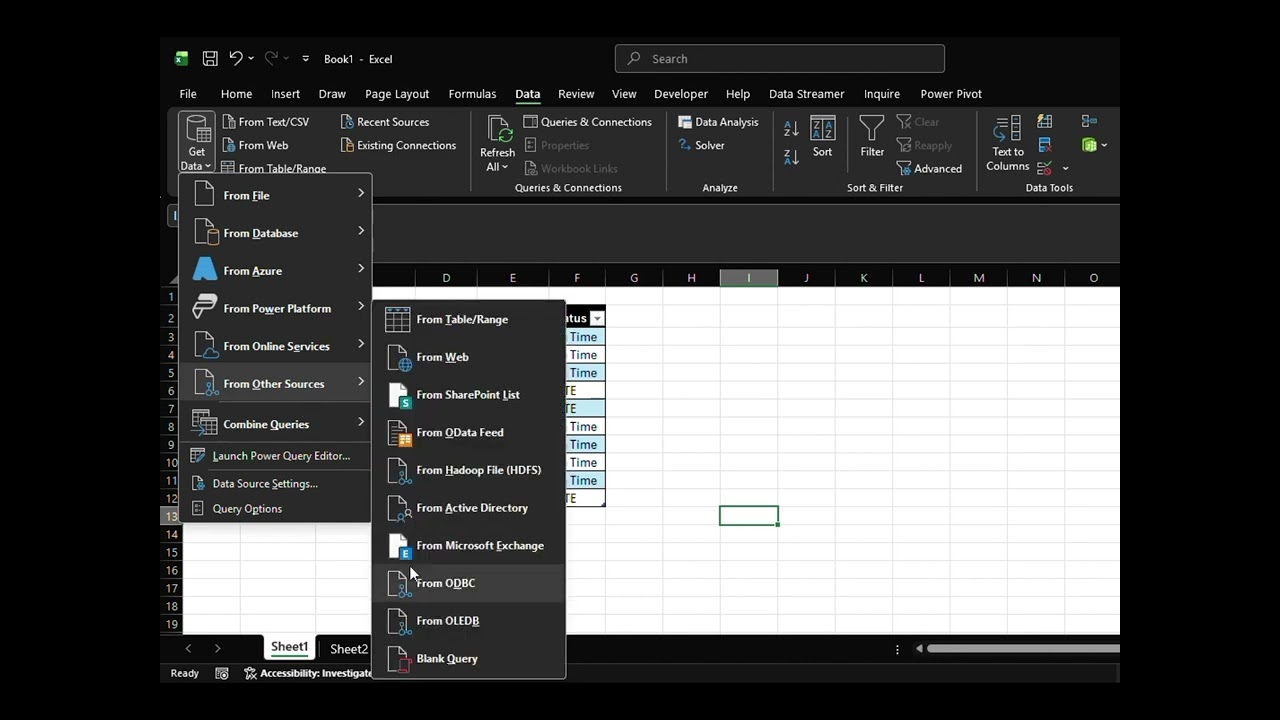
Task: Select the Sheet2 tab
Action: 348,649
